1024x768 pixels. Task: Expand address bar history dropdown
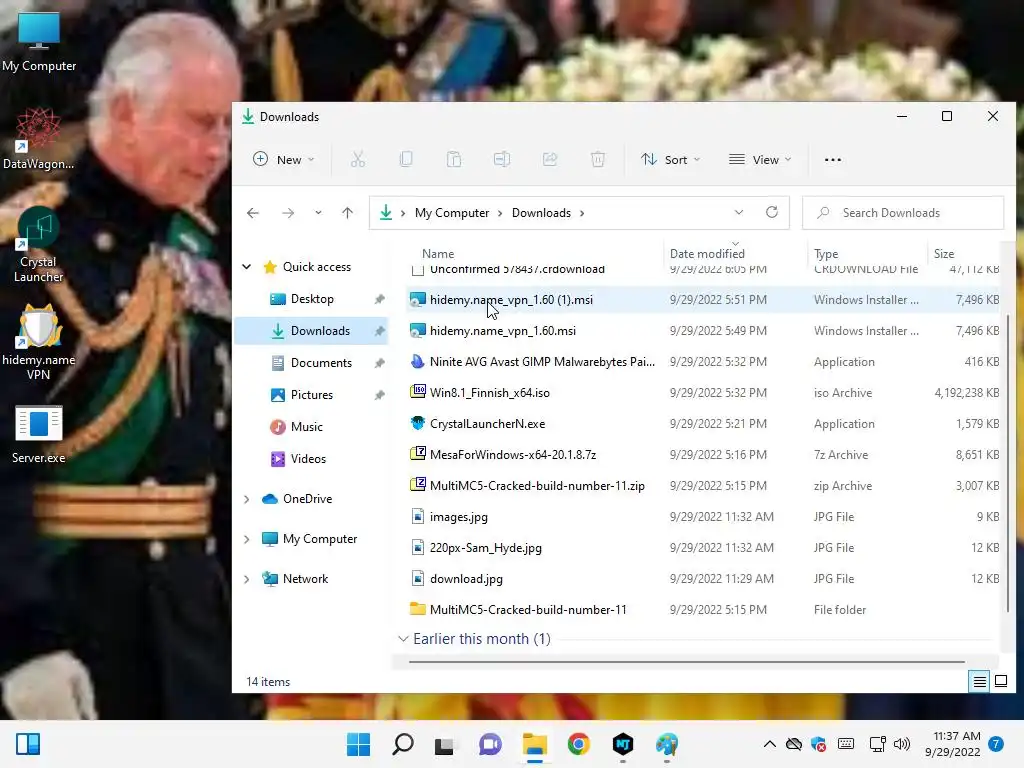[739, 212]
